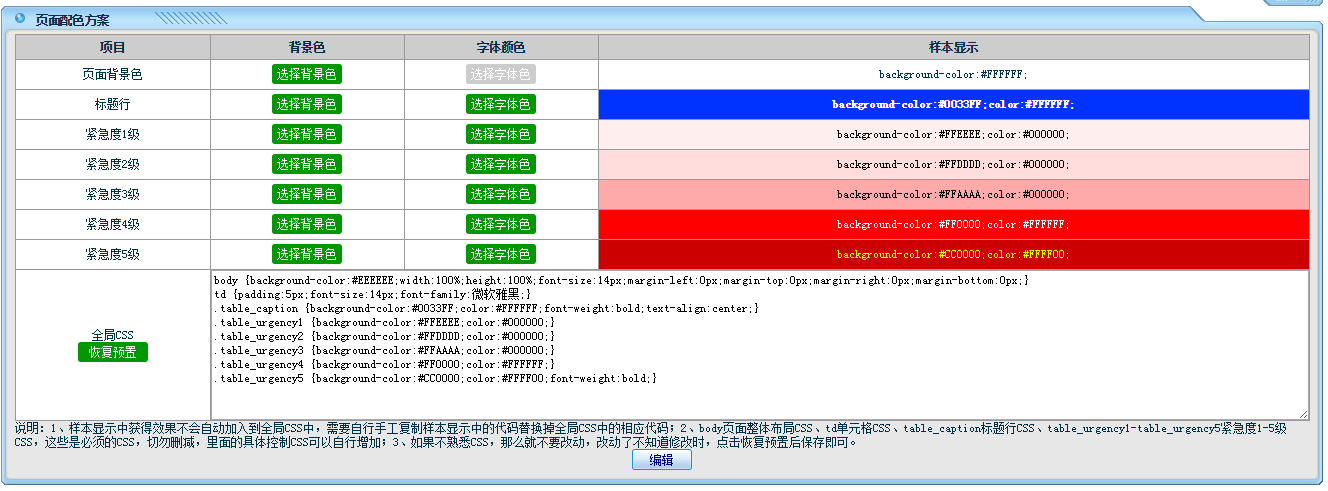Choose background color for 紧急度3级
The width and height of the screenshot is (1328, 491).
307,194
